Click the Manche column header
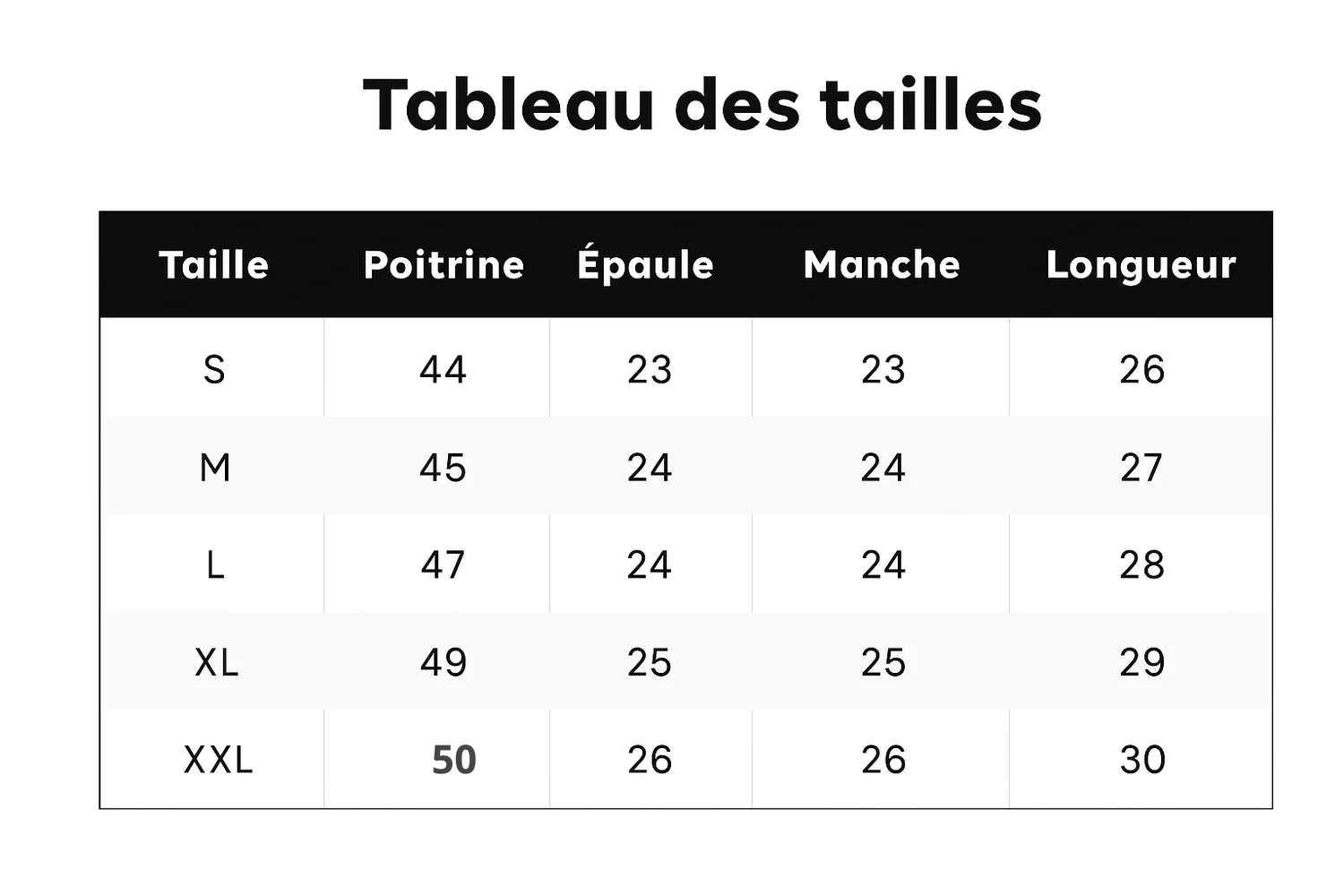This screenshot has width=1344, height=896. 882,265
